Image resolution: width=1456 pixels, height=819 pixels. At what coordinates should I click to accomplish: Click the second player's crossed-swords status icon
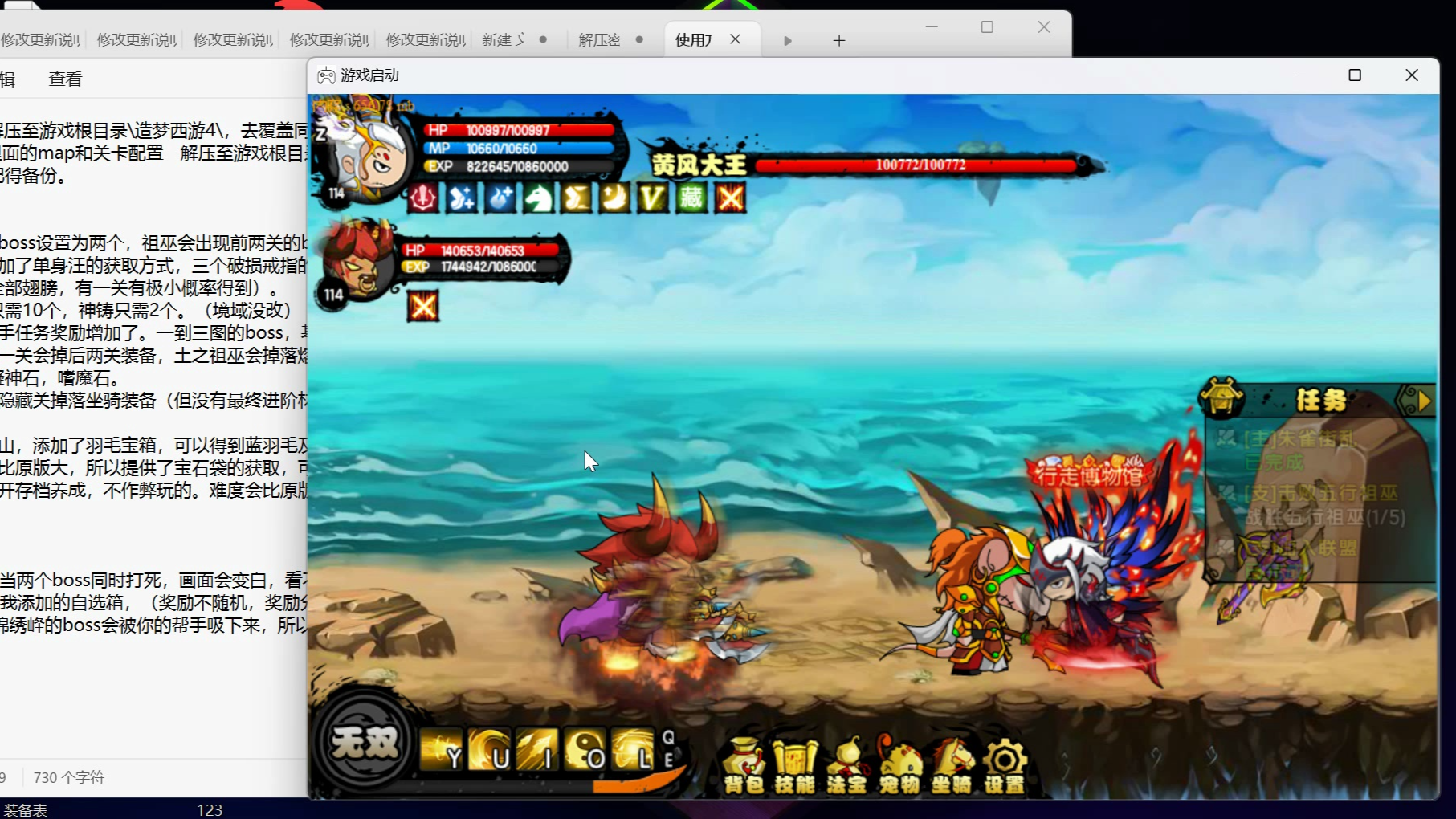point(423,306)
